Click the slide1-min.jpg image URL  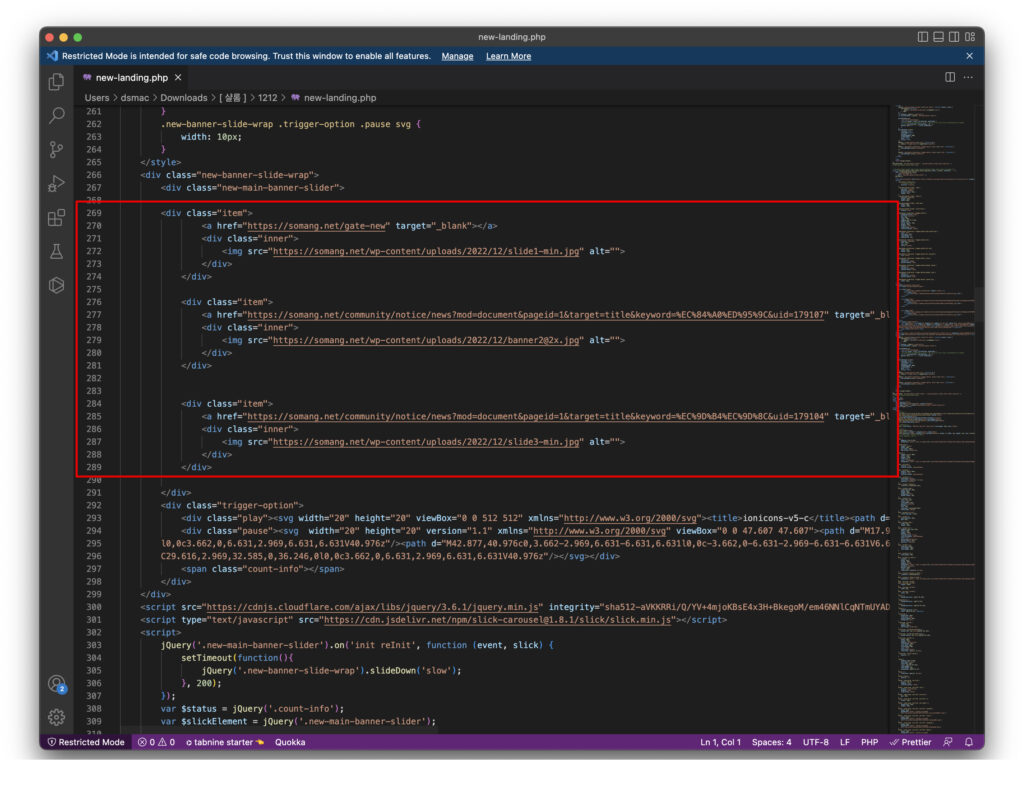click(426, 251)
